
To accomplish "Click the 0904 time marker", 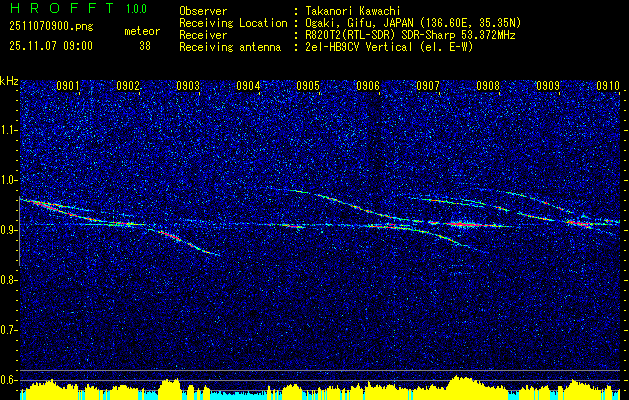I will (248, 86).
